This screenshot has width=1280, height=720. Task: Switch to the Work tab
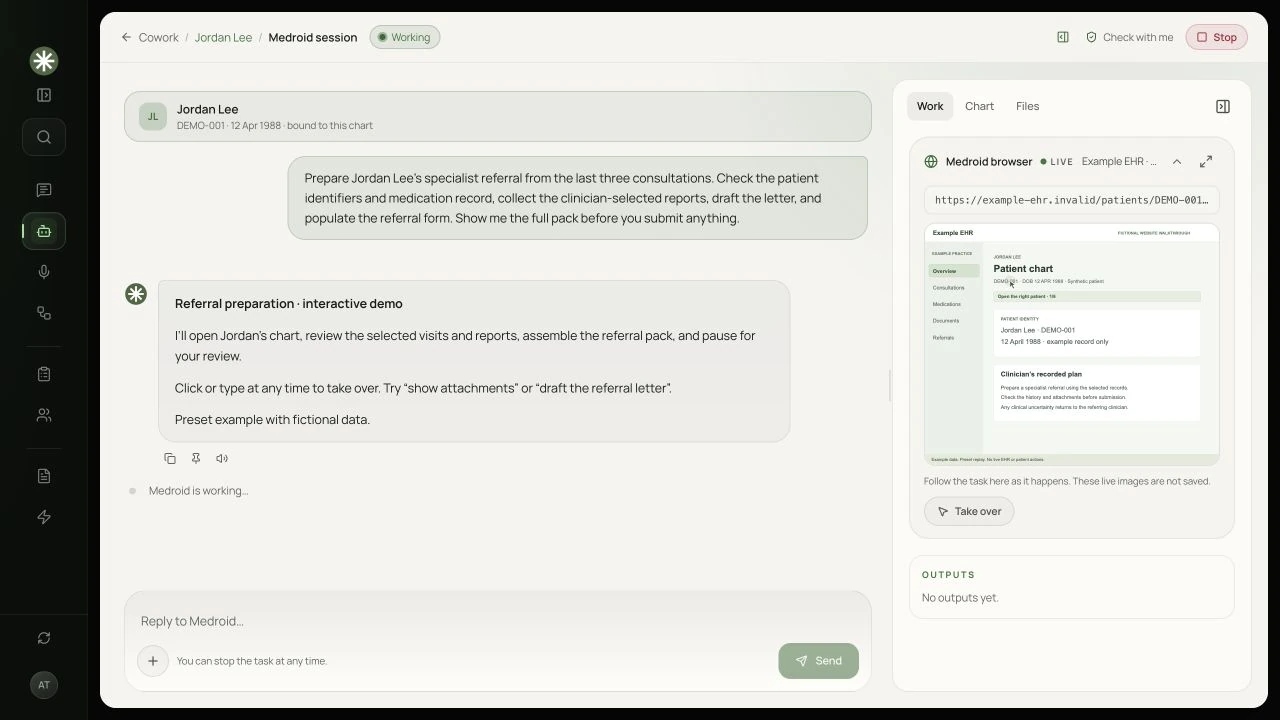(930, 106)
